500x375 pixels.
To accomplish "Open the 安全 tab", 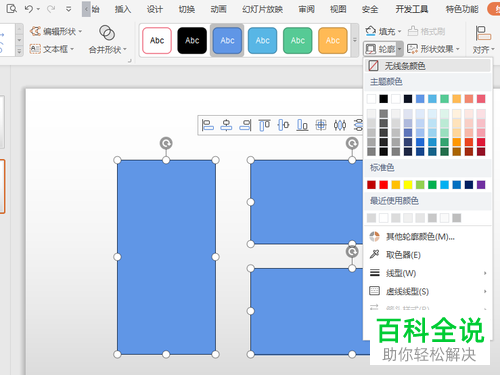I will tap(370, 9).
